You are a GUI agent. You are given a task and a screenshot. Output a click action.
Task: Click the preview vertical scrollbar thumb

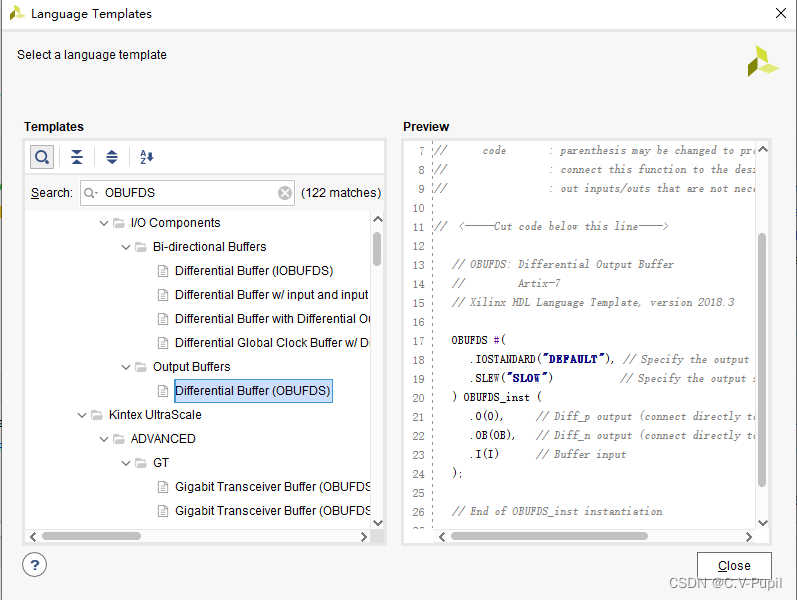click(762, 360)
